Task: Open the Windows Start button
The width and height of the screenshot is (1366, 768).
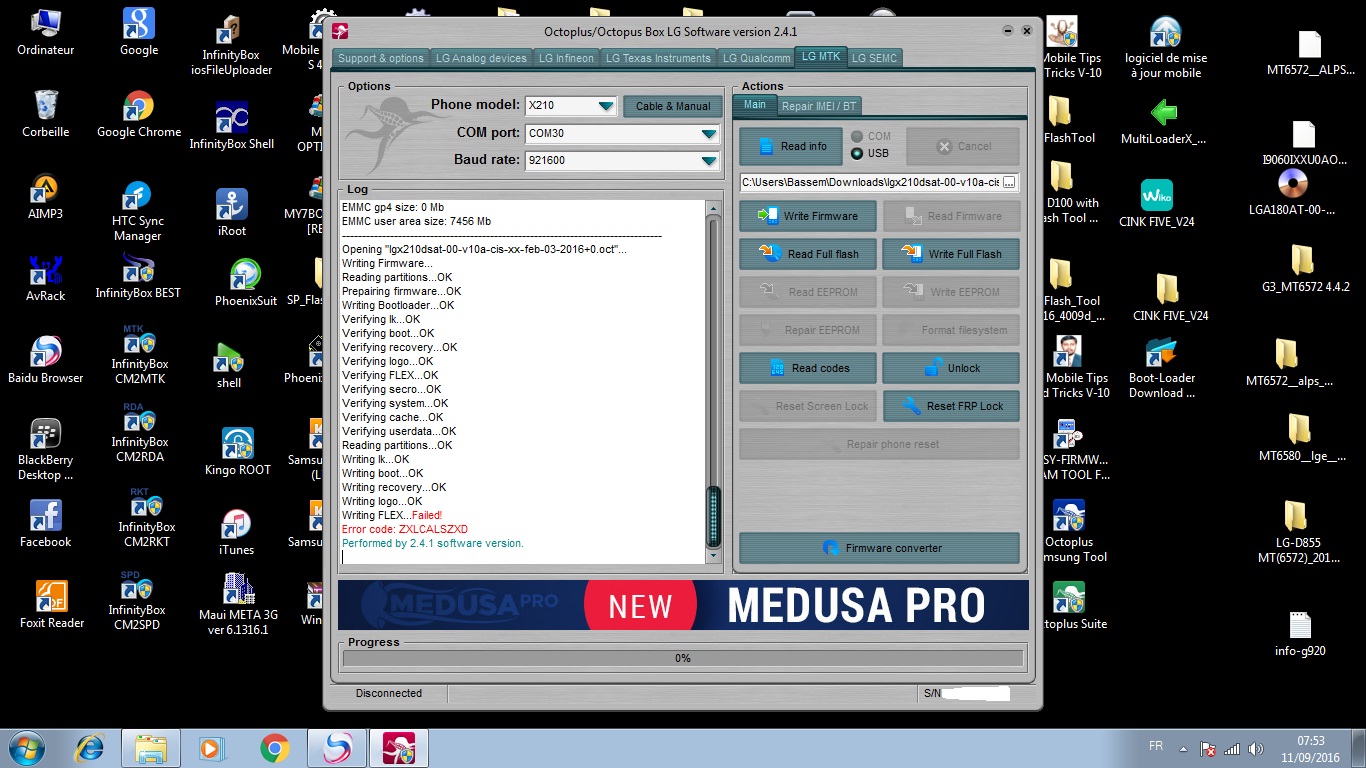Action: 26,747
